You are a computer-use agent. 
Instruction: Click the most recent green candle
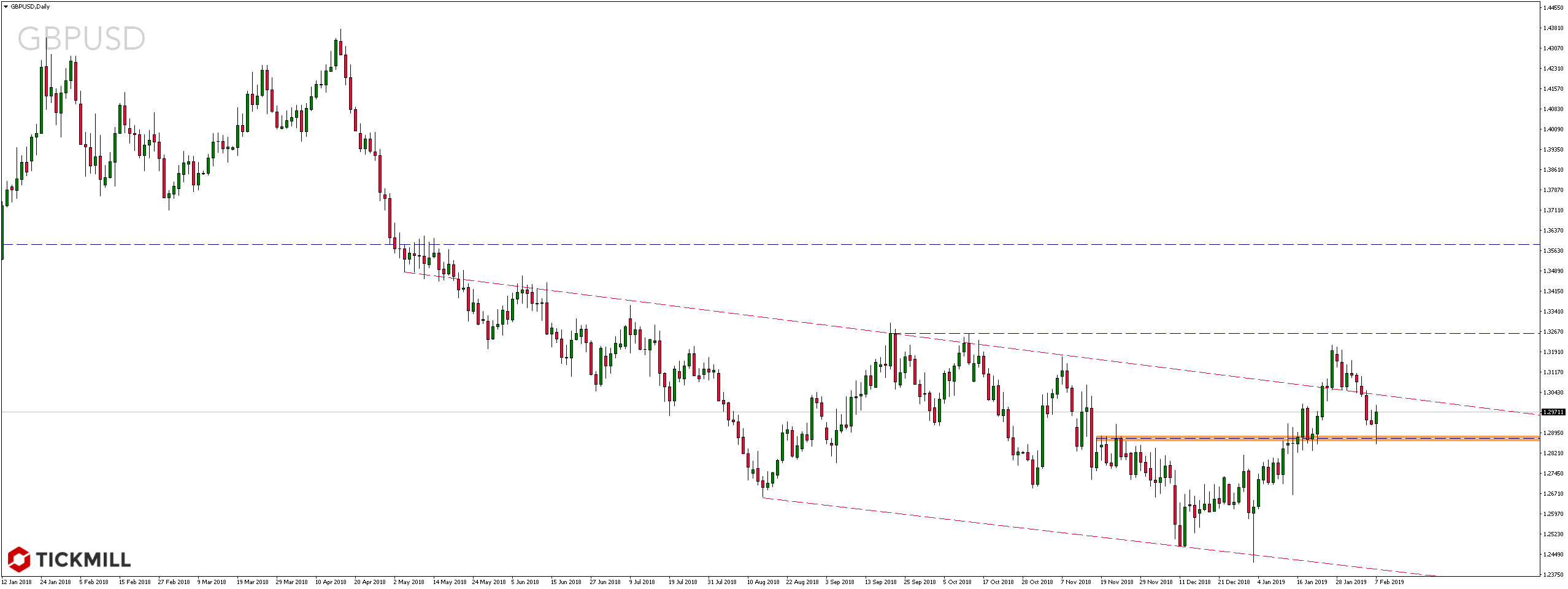click(x=1377, y=418)
